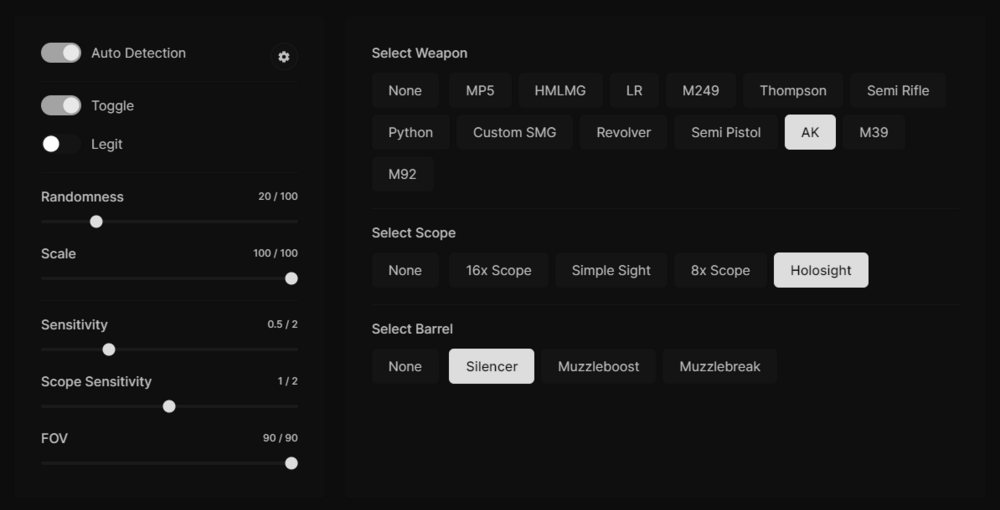Viewport: 1000px width, 510px height.
Task: Select the M39 weapon
Action: pyautogui.click(x=874, y=133)
